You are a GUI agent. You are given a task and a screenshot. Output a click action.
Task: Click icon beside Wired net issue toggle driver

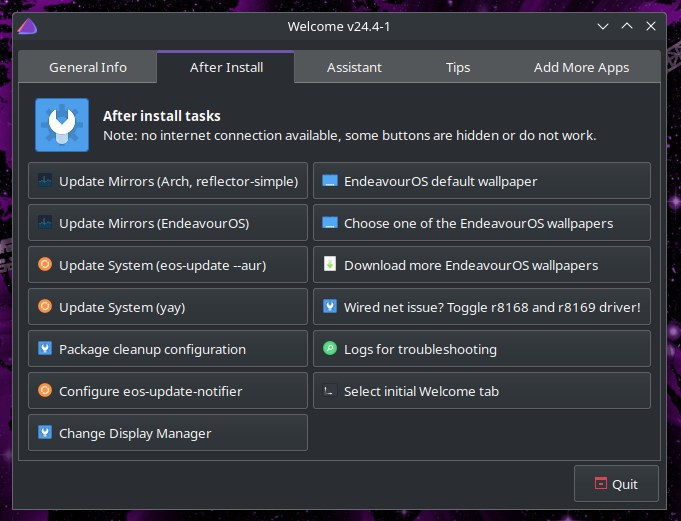coord(330,307)
